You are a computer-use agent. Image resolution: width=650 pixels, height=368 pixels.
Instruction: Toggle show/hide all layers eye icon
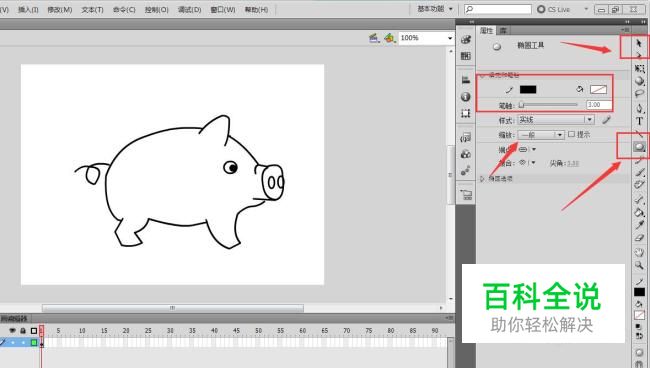click(12, 331)
